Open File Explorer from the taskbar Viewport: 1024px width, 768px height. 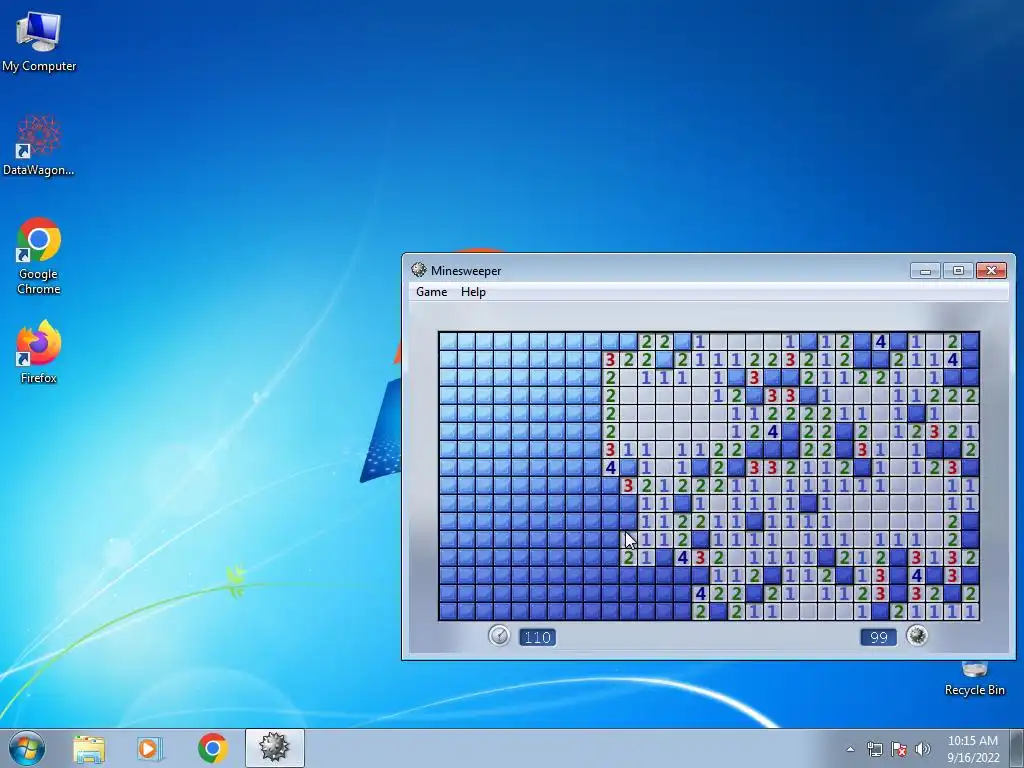coord(89,749)
